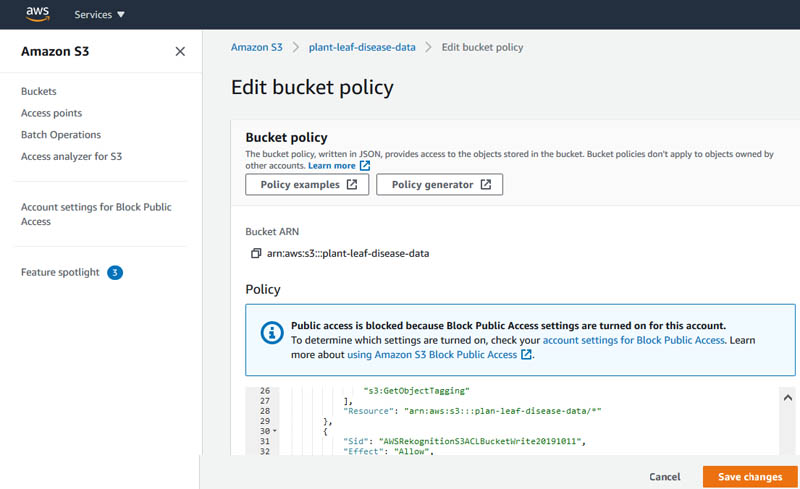Click the policy editor scroll up arrow

pyautogui.click(x=788, y=398)
